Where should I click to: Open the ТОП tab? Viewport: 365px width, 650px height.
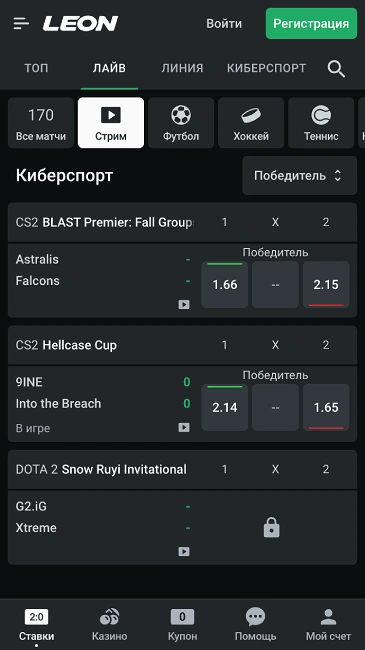(36, 68)
